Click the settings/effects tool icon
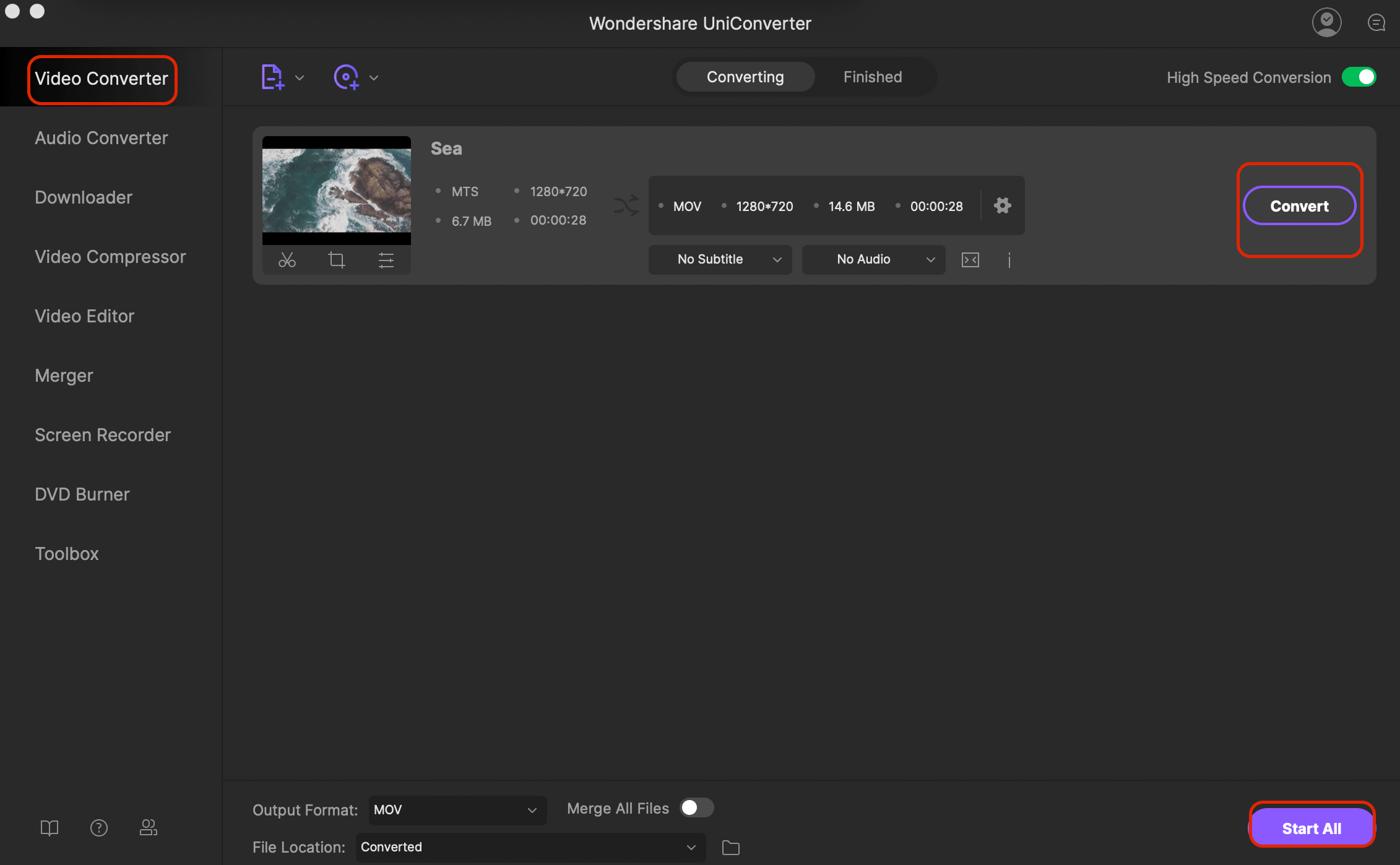The height and width of the screenshot is (865, 1400). click(x=385, y=261)
